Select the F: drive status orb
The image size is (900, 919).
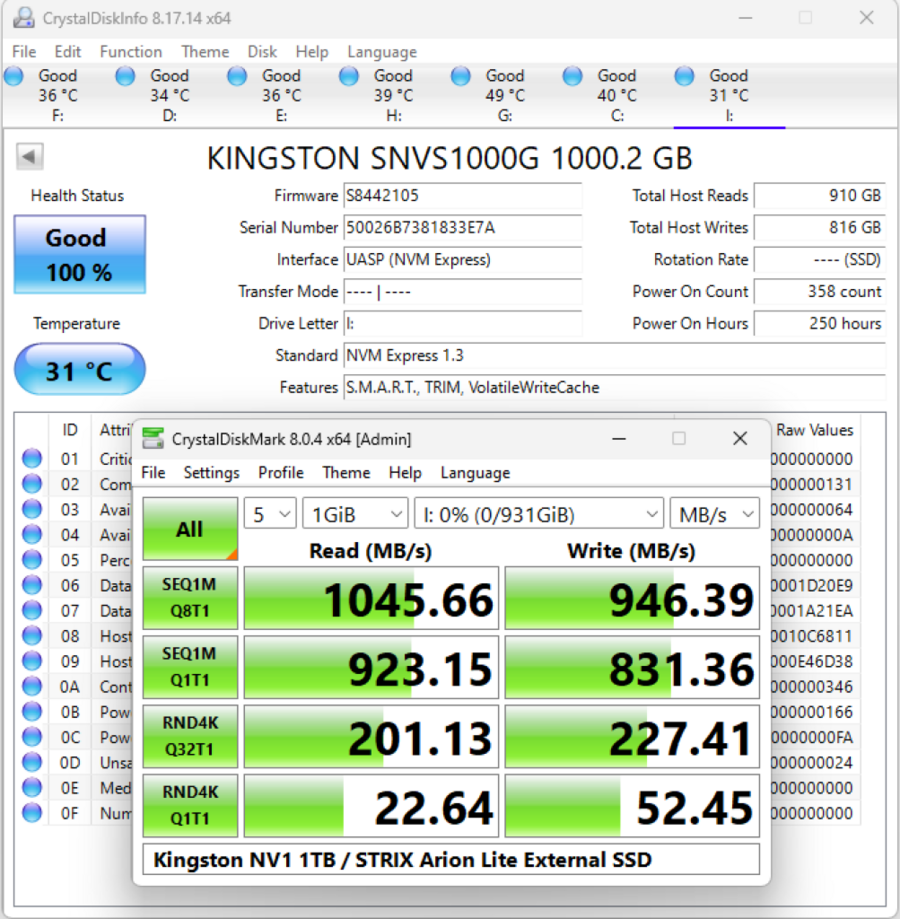[x=13, y=76]
